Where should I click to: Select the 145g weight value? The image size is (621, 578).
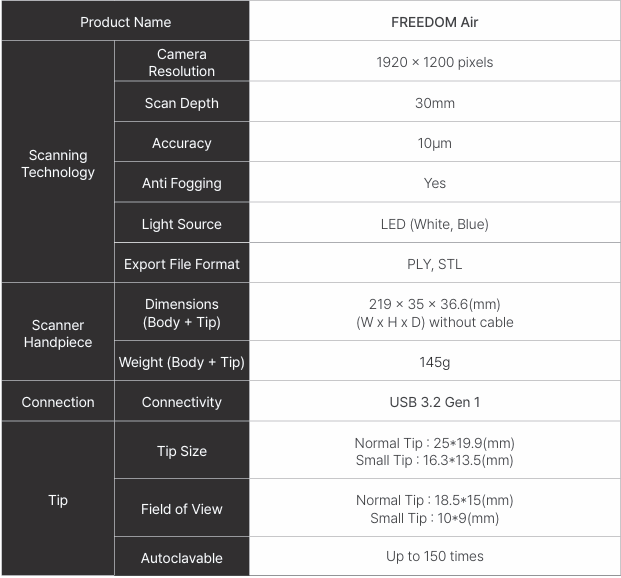(434, 362)
